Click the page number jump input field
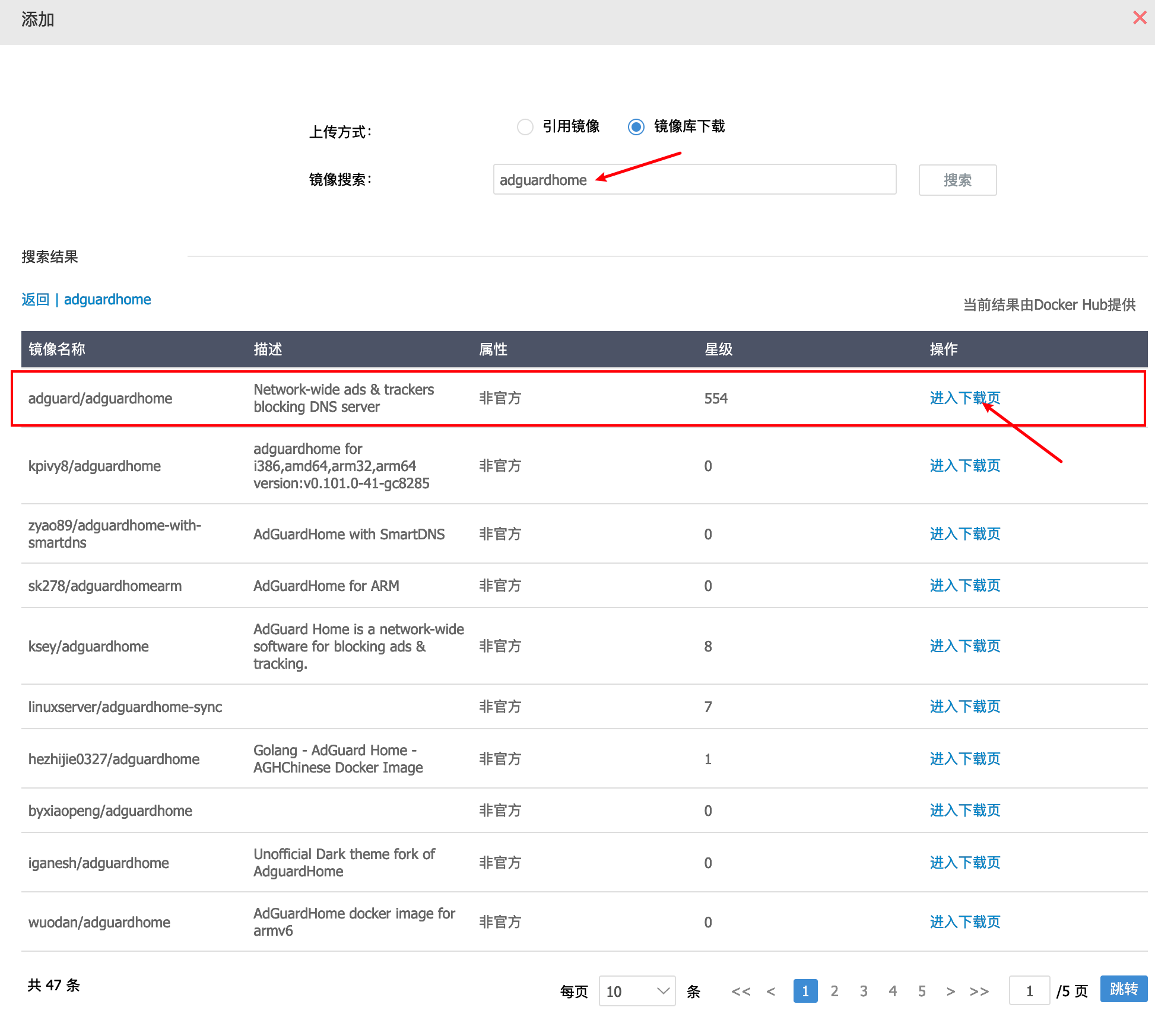The width and height of the screenshot is (1155, 1036). [x=1029, y=990]
